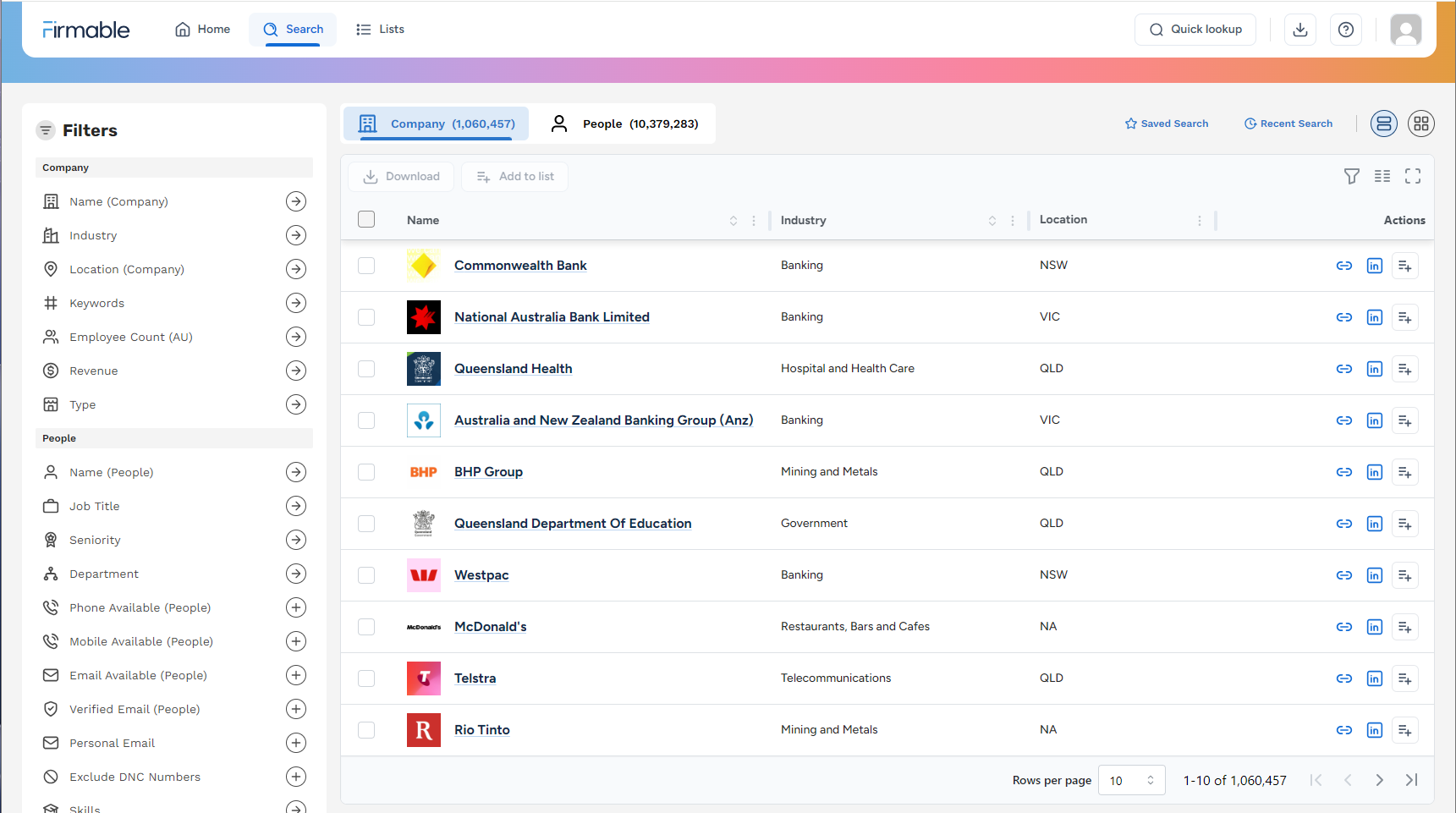The height and width of the screenshot is (813, 1456).
Task: Click the Telstra company logo thumbnail
Action: tap(424, 678)
